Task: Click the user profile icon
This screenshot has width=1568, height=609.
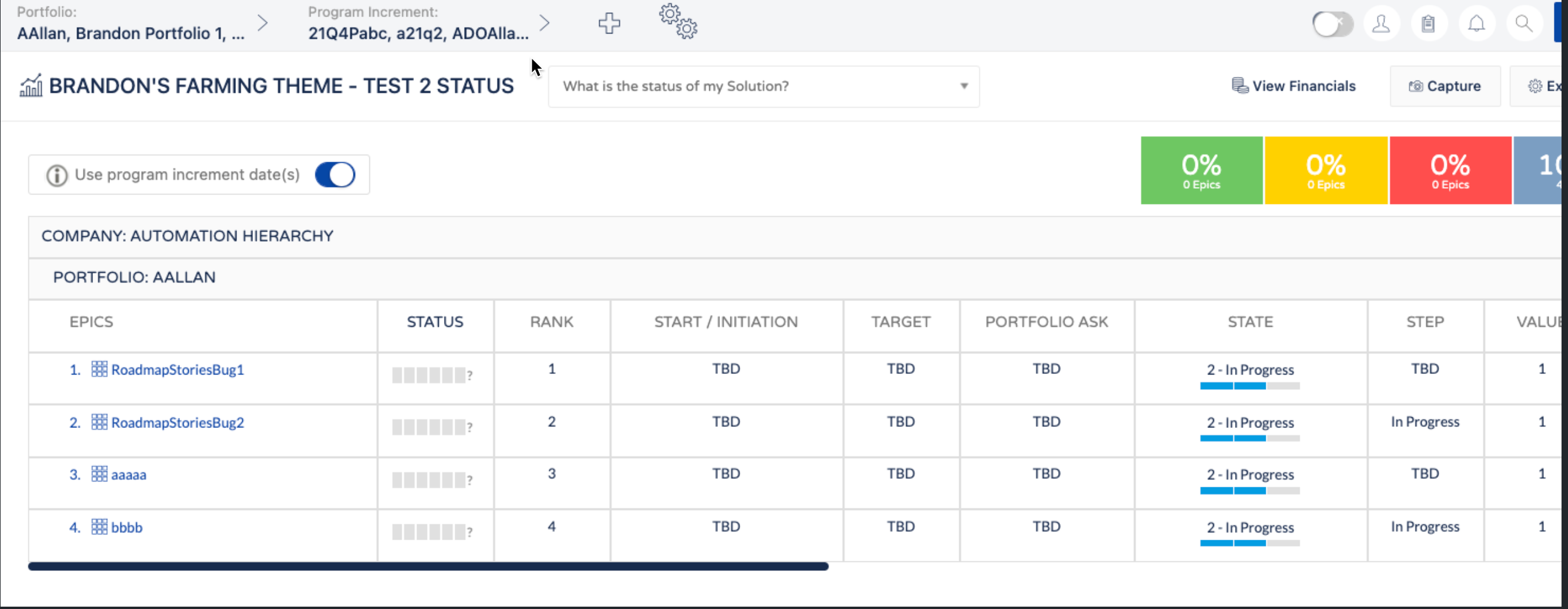Action: point(1381,23)
